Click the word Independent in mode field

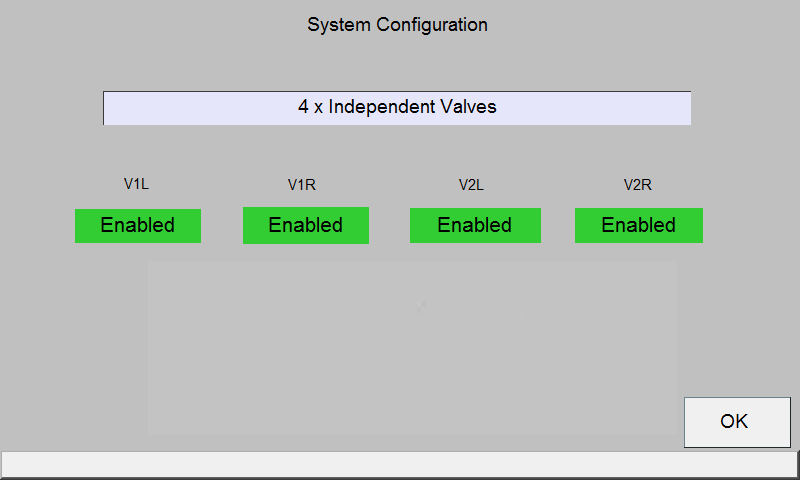click(x=382, y=107)
